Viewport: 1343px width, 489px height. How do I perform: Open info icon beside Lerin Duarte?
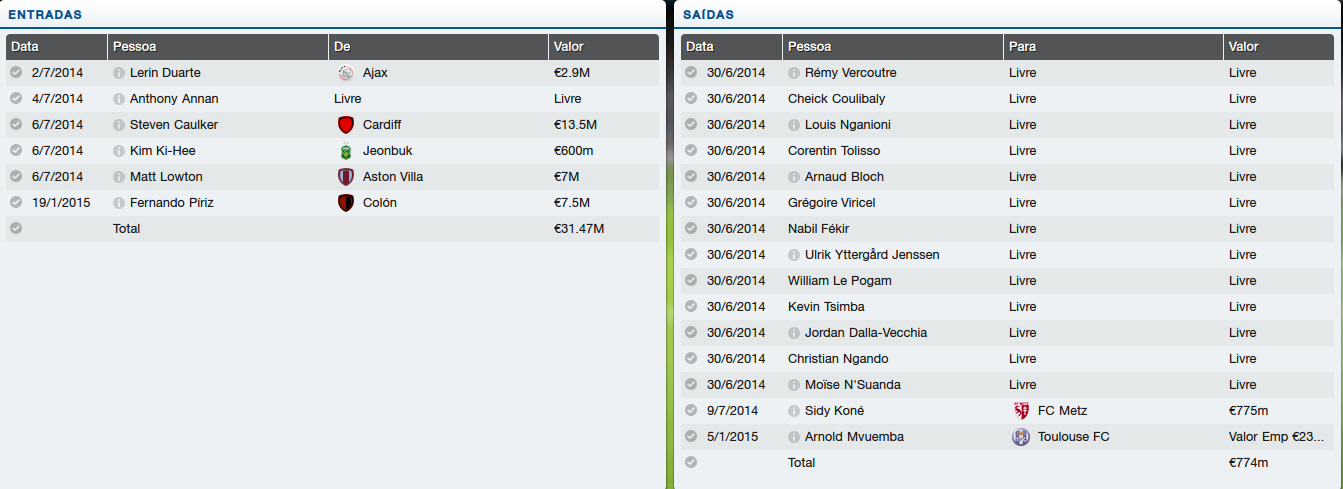pos(119,73)
